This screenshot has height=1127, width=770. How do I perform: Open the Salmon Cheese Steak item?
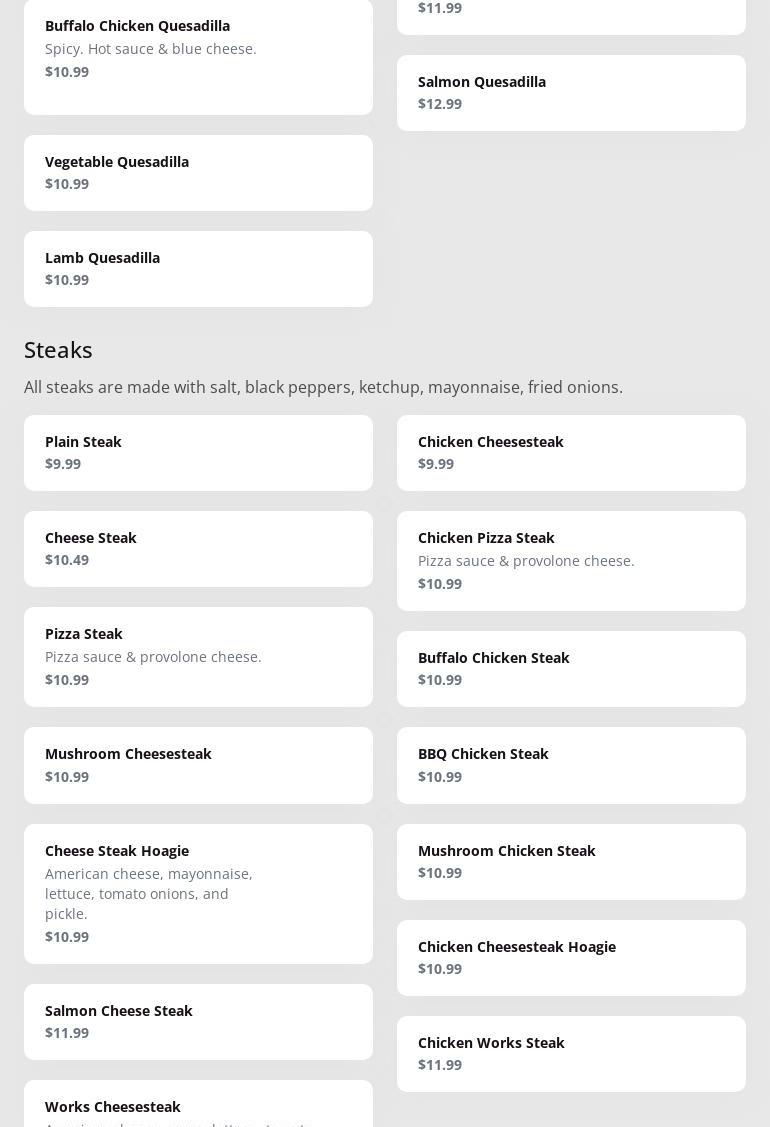coord(198,1021)
